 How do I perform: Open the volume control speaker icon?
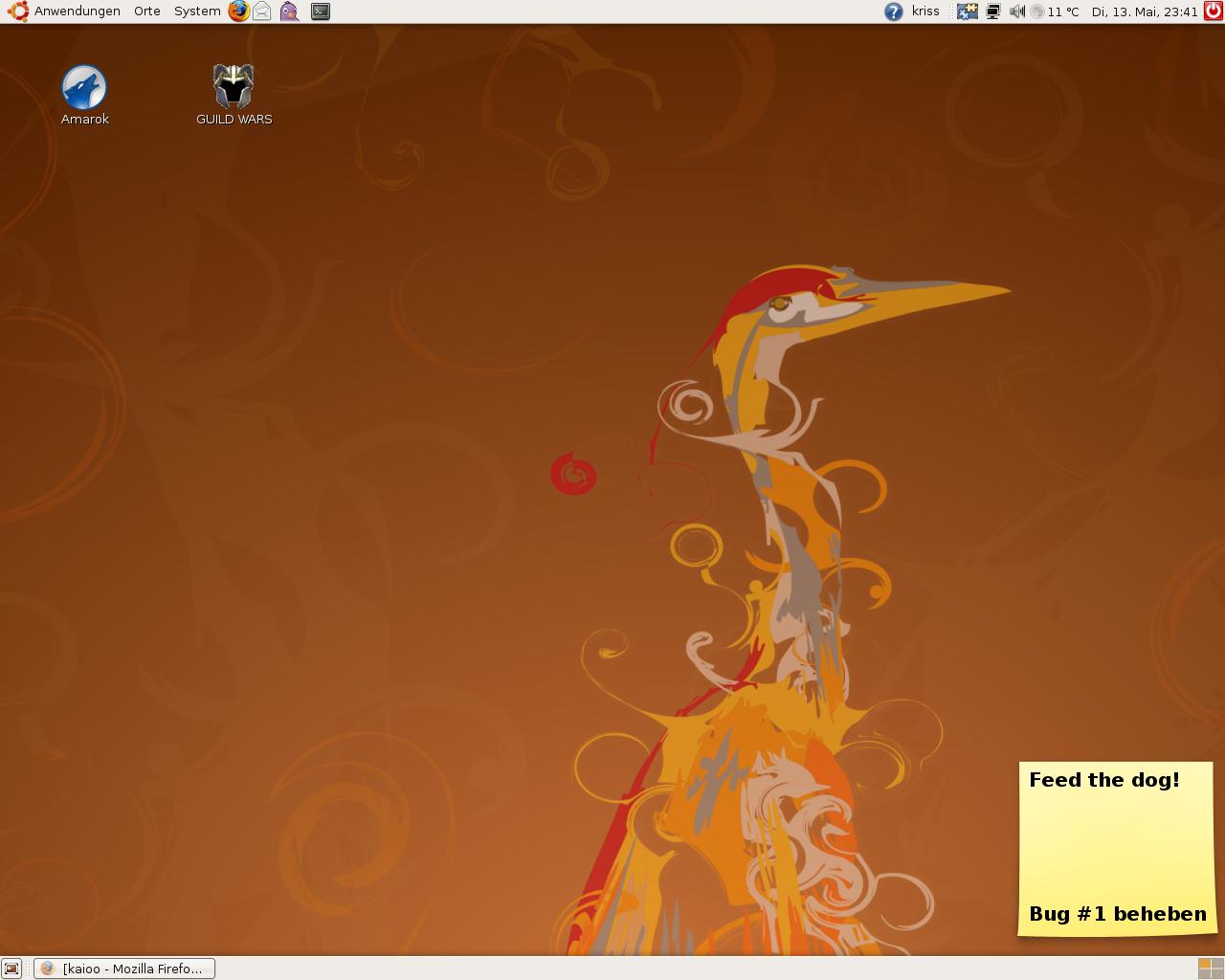tap(1016, 11)
